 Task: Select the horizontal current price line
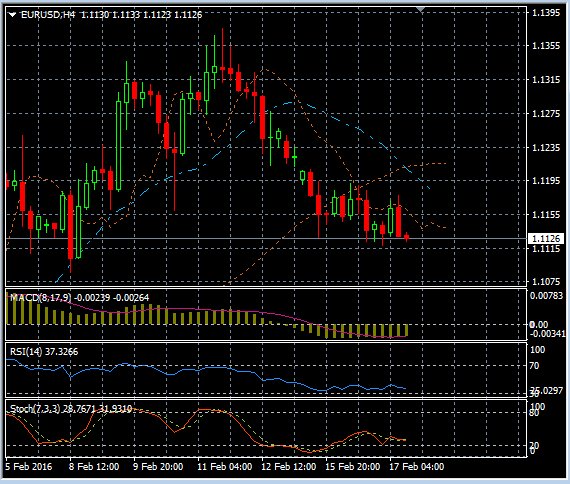click(266, 239)
